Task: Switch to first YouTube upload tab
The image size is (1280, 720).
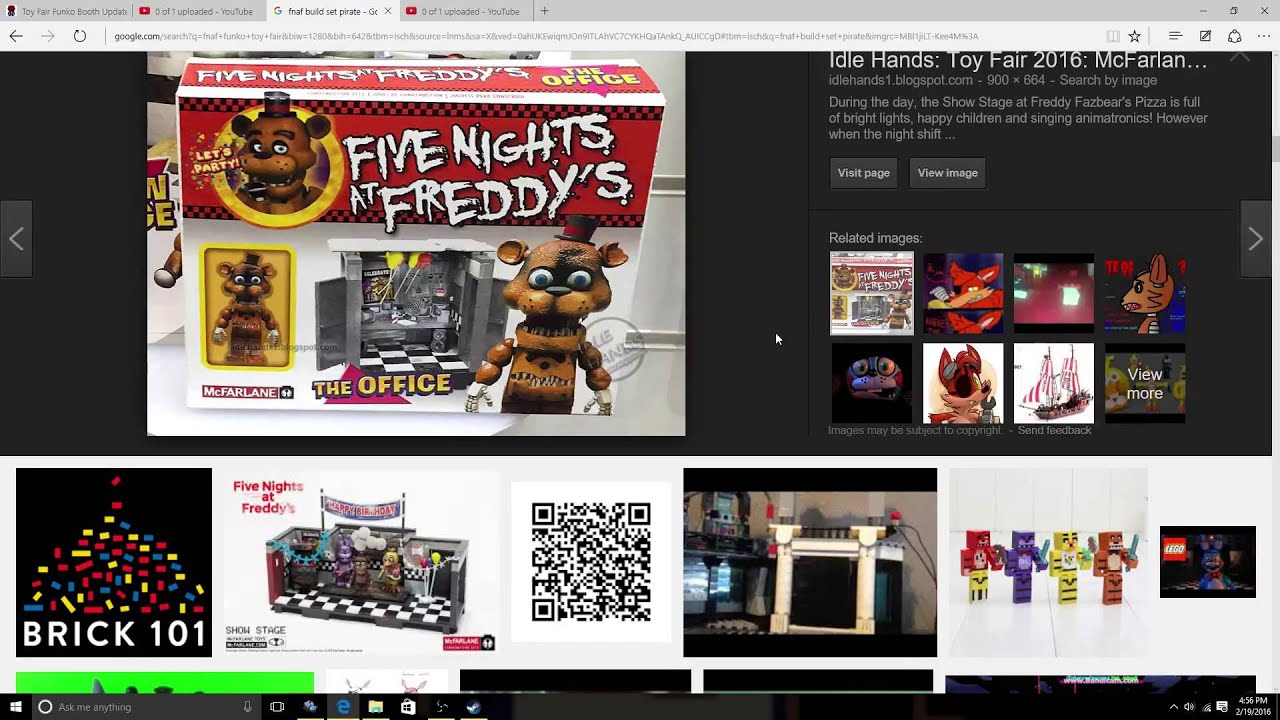Action: (197, 11)
